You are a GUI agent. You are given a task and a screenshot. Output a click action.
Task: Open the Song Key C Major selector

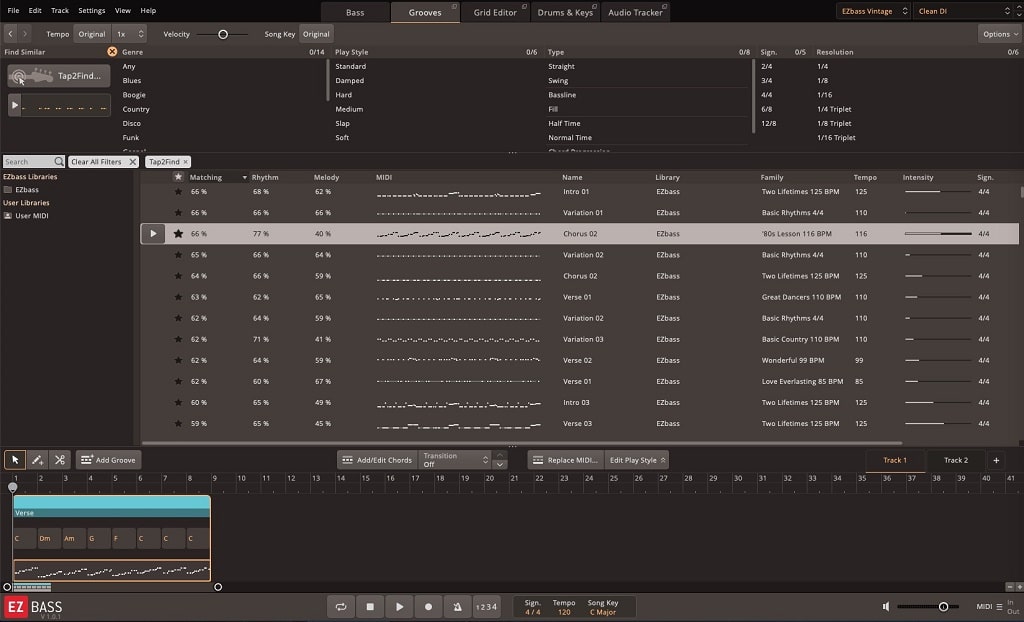pyautogui.click(x=603, y=607)
